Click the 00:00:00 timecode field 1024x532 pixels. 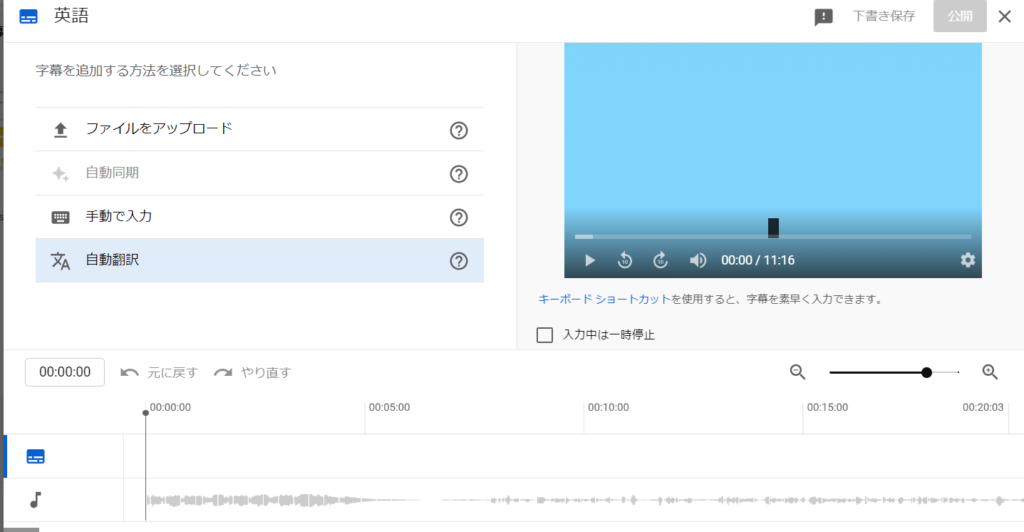[x=65, y=372]
